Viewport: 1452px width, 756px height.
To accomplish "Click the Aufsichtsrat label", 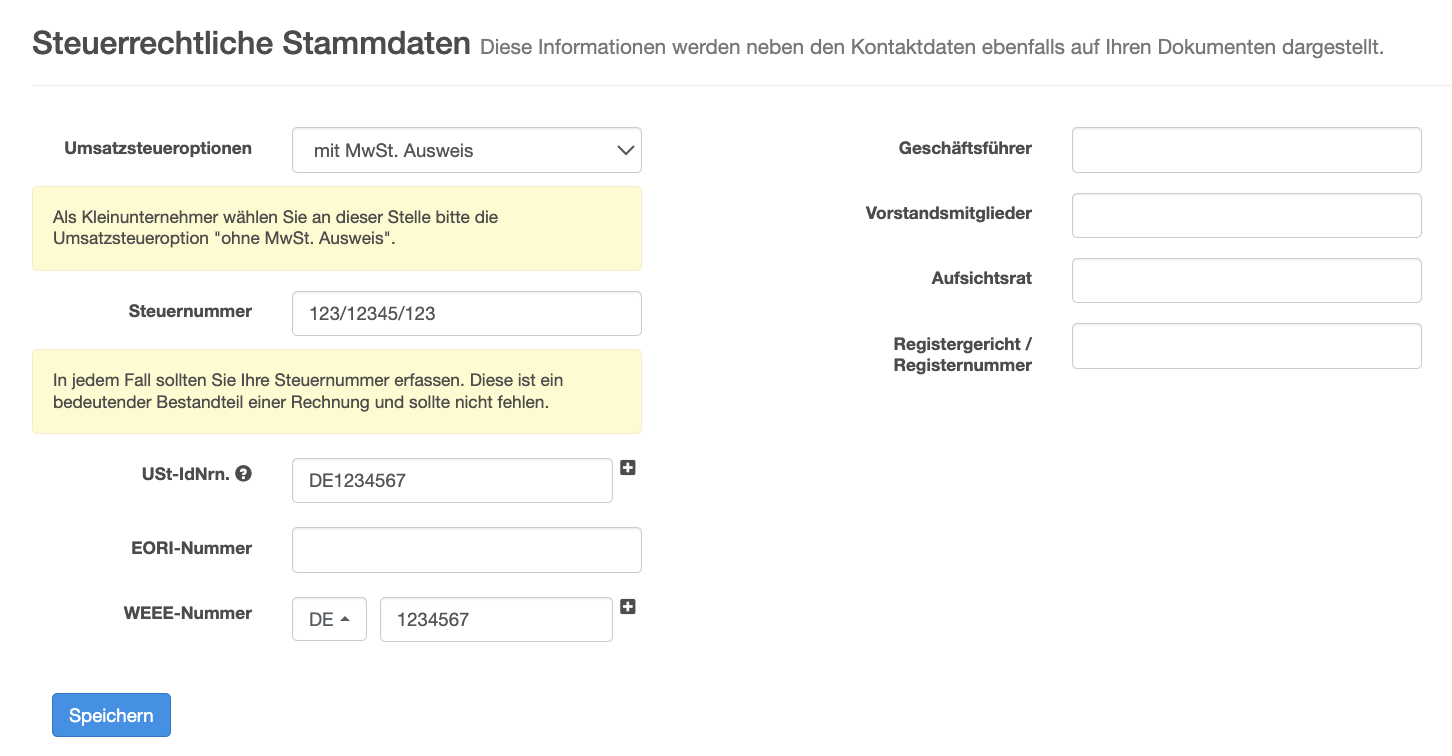I will (982, 278).
